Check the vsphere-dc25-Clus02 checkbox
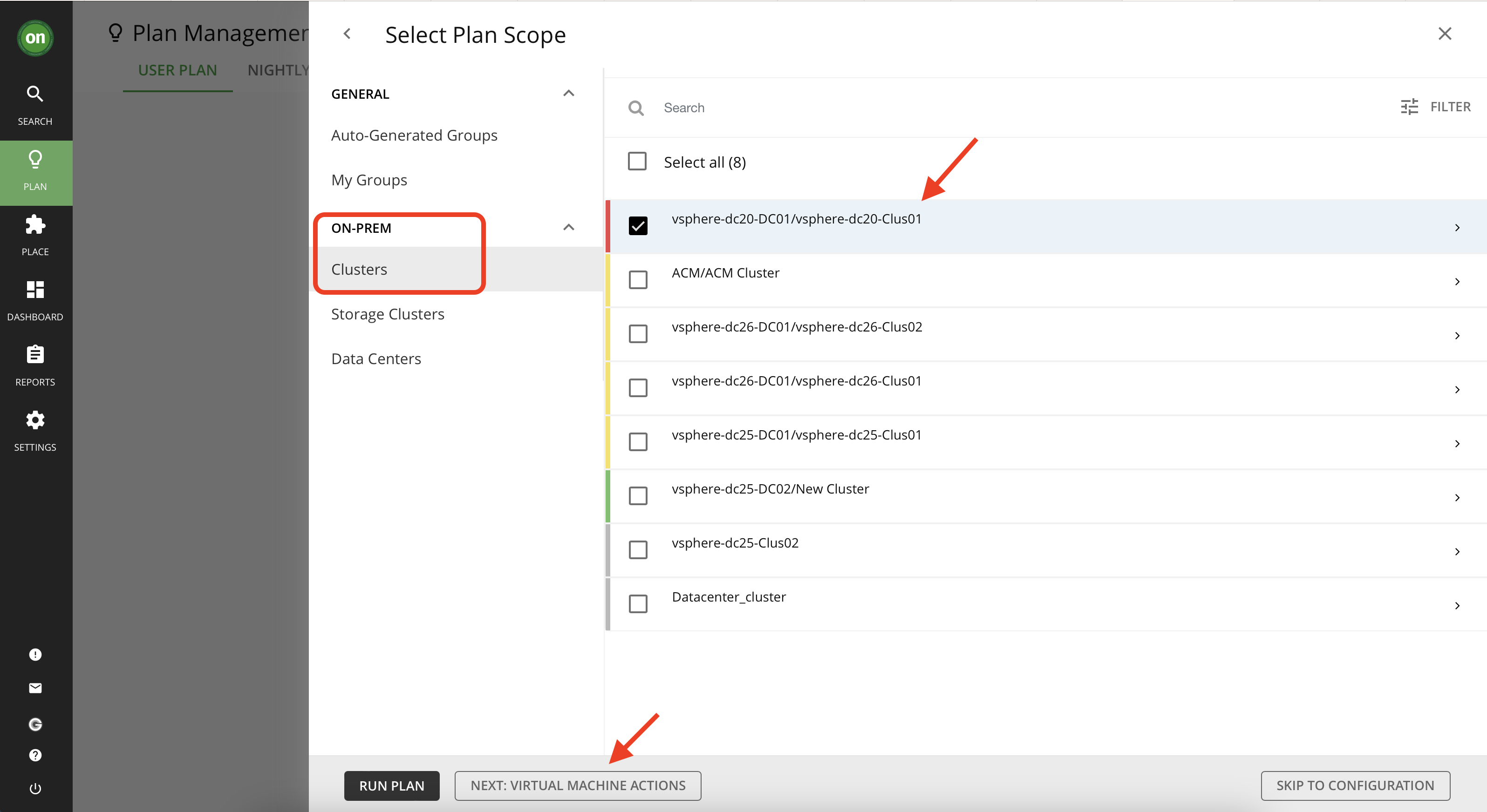Viewport: 1487px width, 812px height. pos(638,550)
